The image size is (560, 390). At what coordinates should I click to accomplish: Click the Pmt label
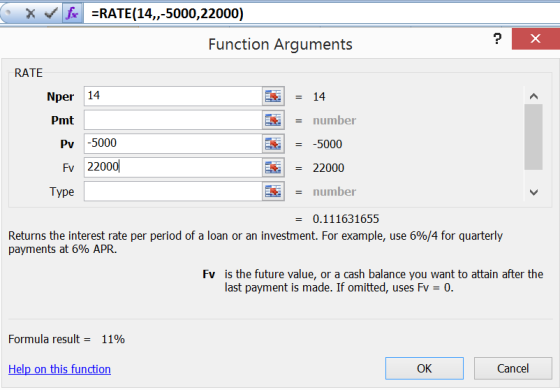(x=62, y=120)
